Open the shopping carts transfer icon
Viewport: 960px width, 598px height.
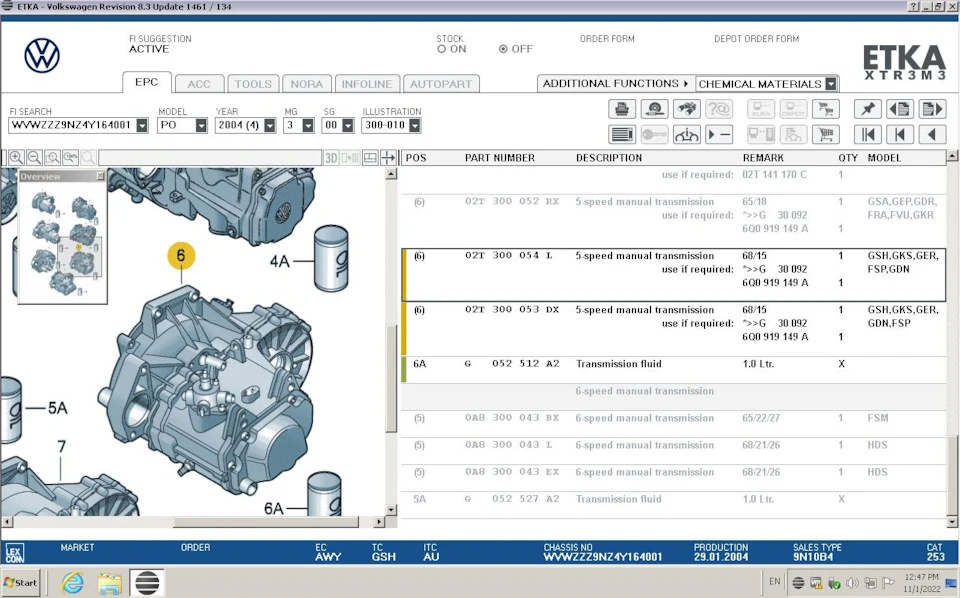coord(825,109)
